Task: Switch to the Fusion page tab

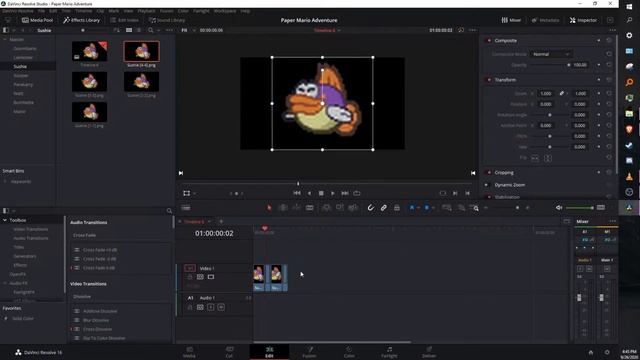Action: 309,352
